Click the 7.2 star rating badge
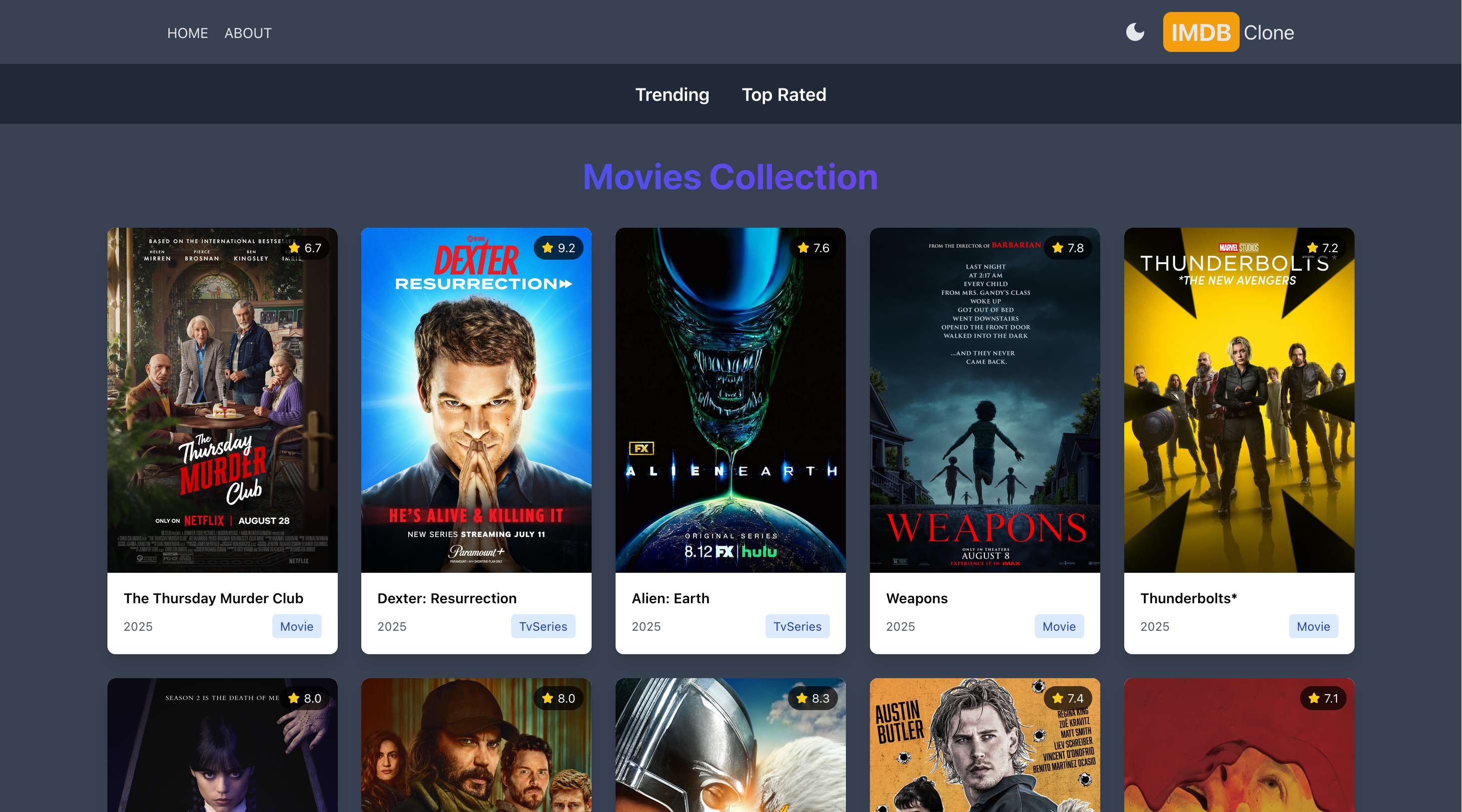Screen dimensions: 1462x812 tap(1322, 248)
